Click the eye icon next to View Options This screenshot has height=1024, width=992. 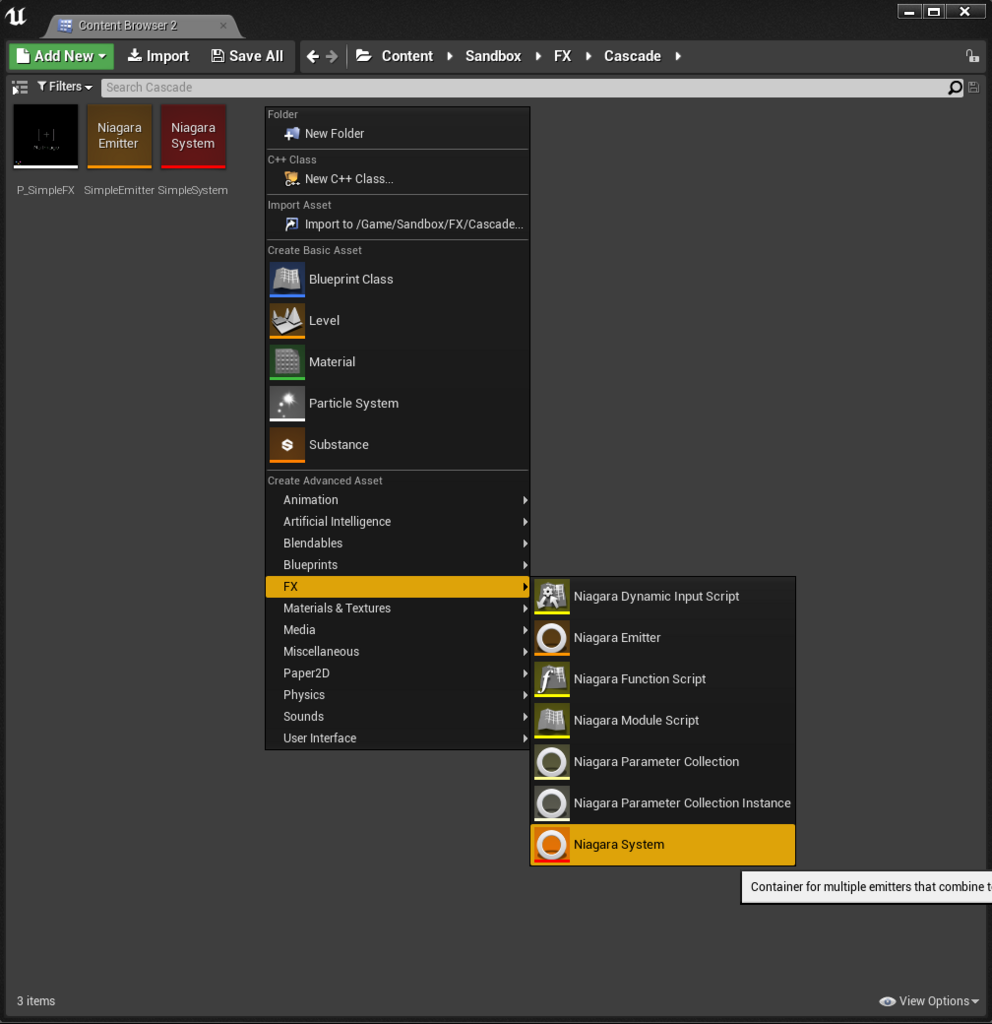(887, 1001)
